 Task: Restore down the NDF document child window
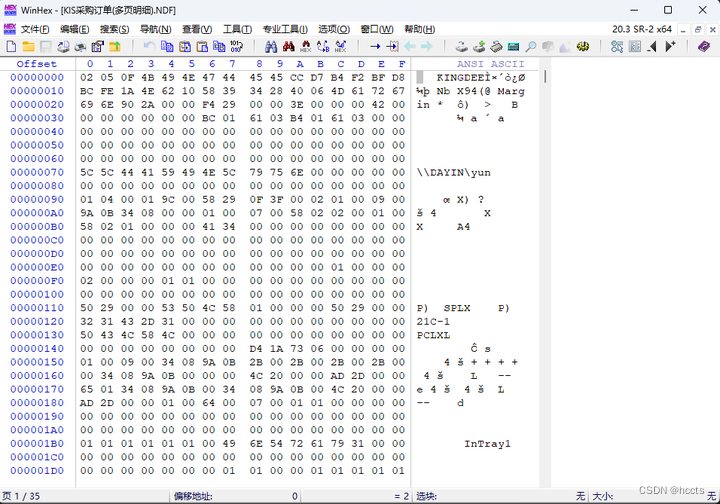coord(698,30)
